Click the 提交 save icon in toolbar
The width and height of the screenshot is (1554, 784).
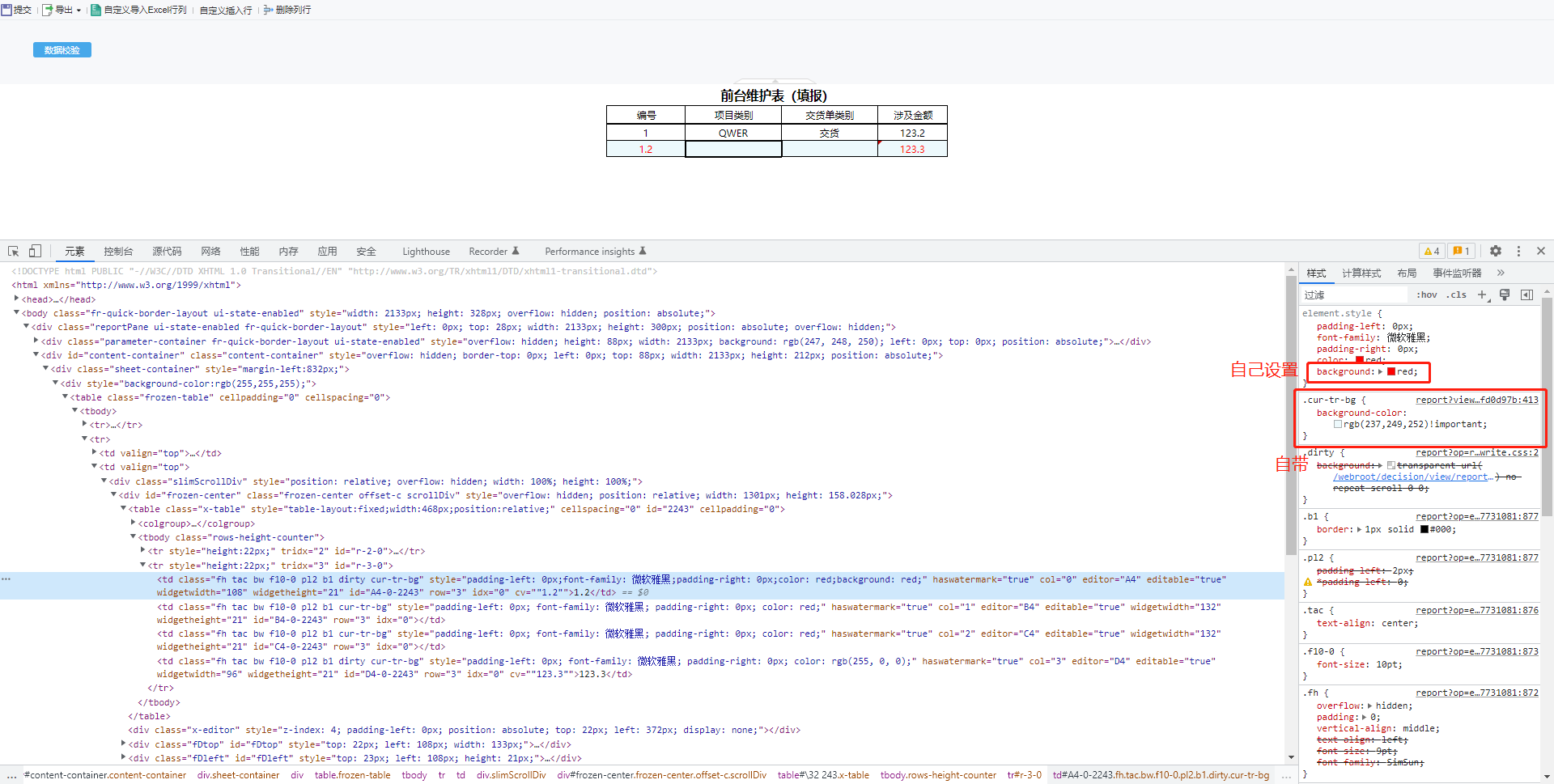tap(6, 10)
